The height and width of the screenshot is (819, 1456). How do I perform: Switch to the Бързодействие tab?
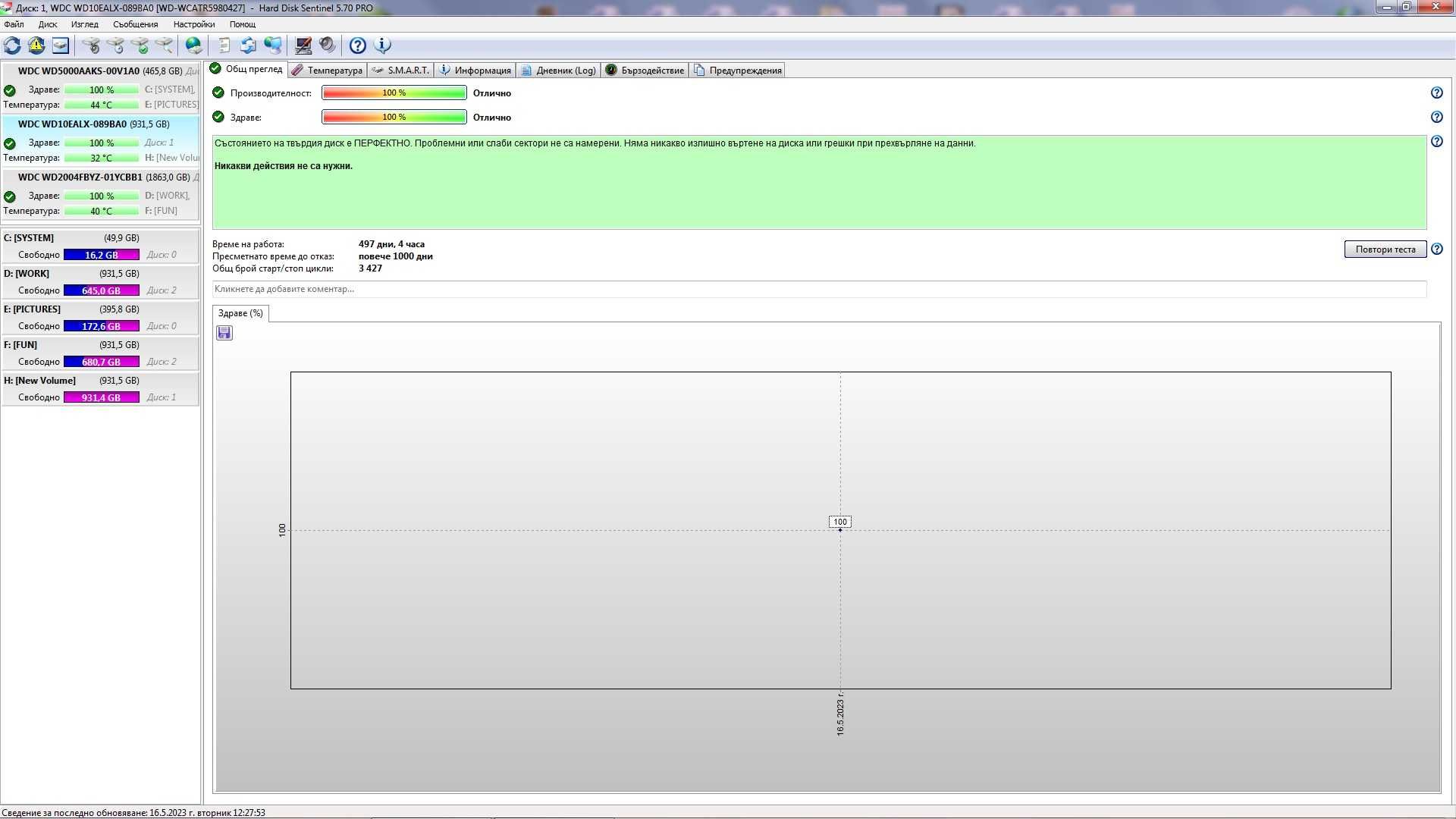point(645,70)
